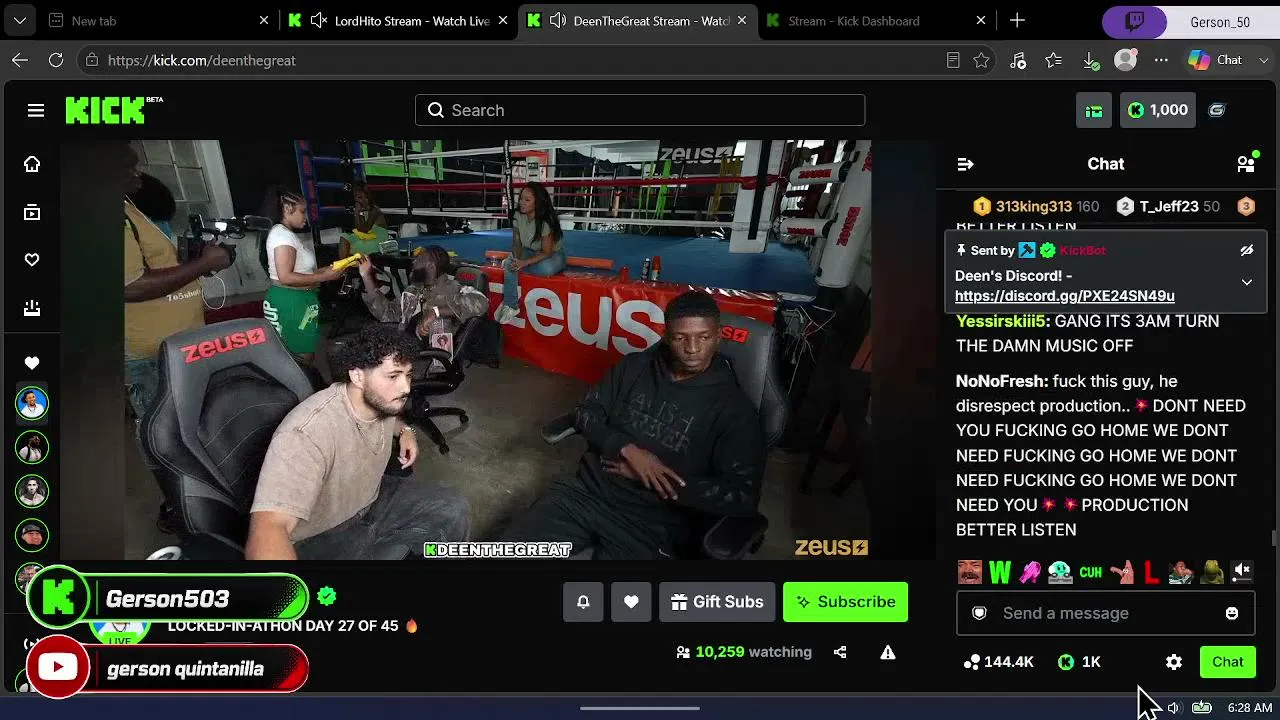Viewport: 1280px width, 720px height.
Task: Switch to the Stream - Kick Dashboard tab
Action: pyautogui.click(x=876, y=20)
